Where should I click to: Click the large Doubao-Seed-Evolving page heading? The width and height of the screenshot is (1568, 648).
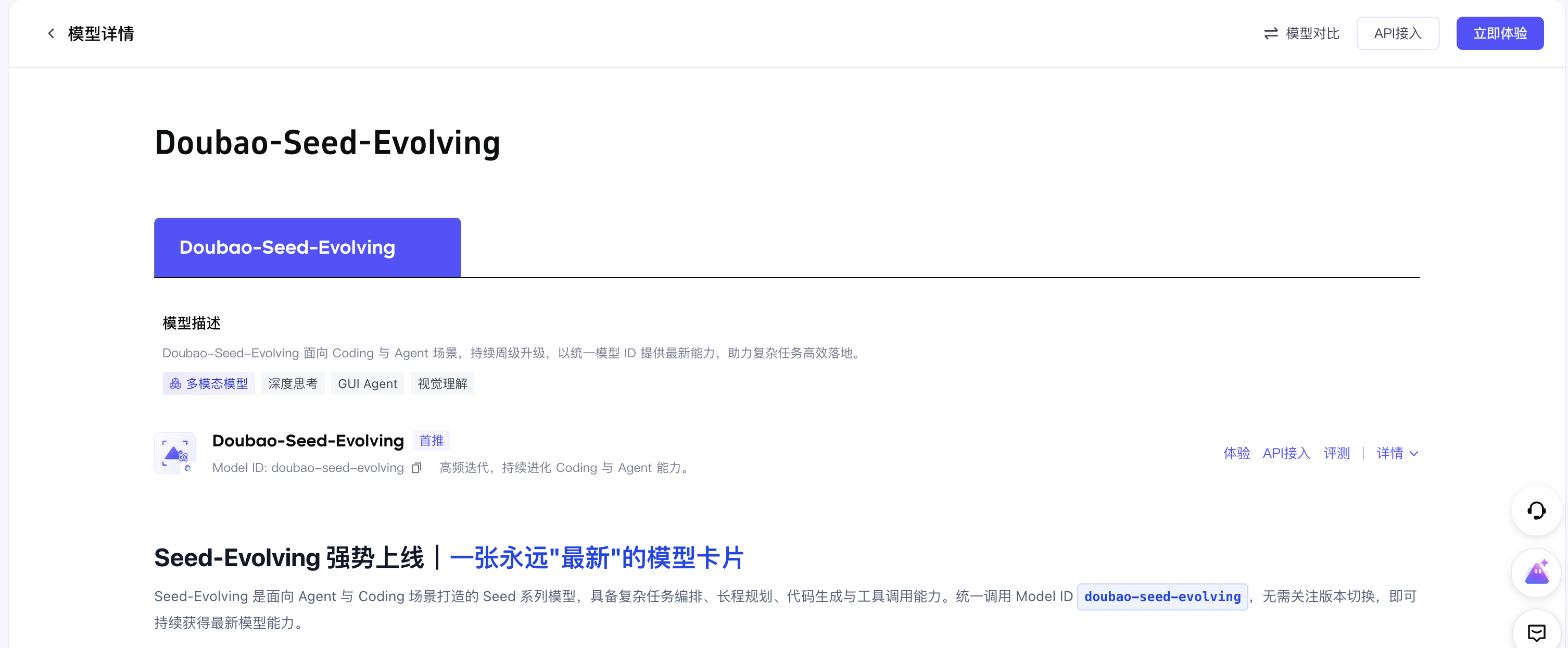click(x=327, y=143)
